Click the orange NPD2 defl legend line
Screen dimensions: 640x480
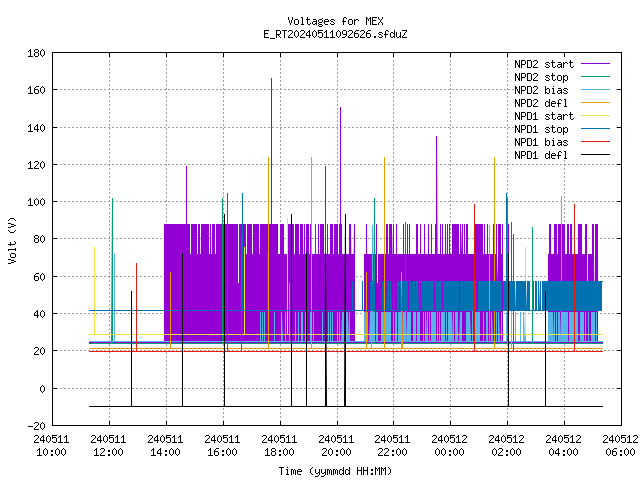coord(596,103)
